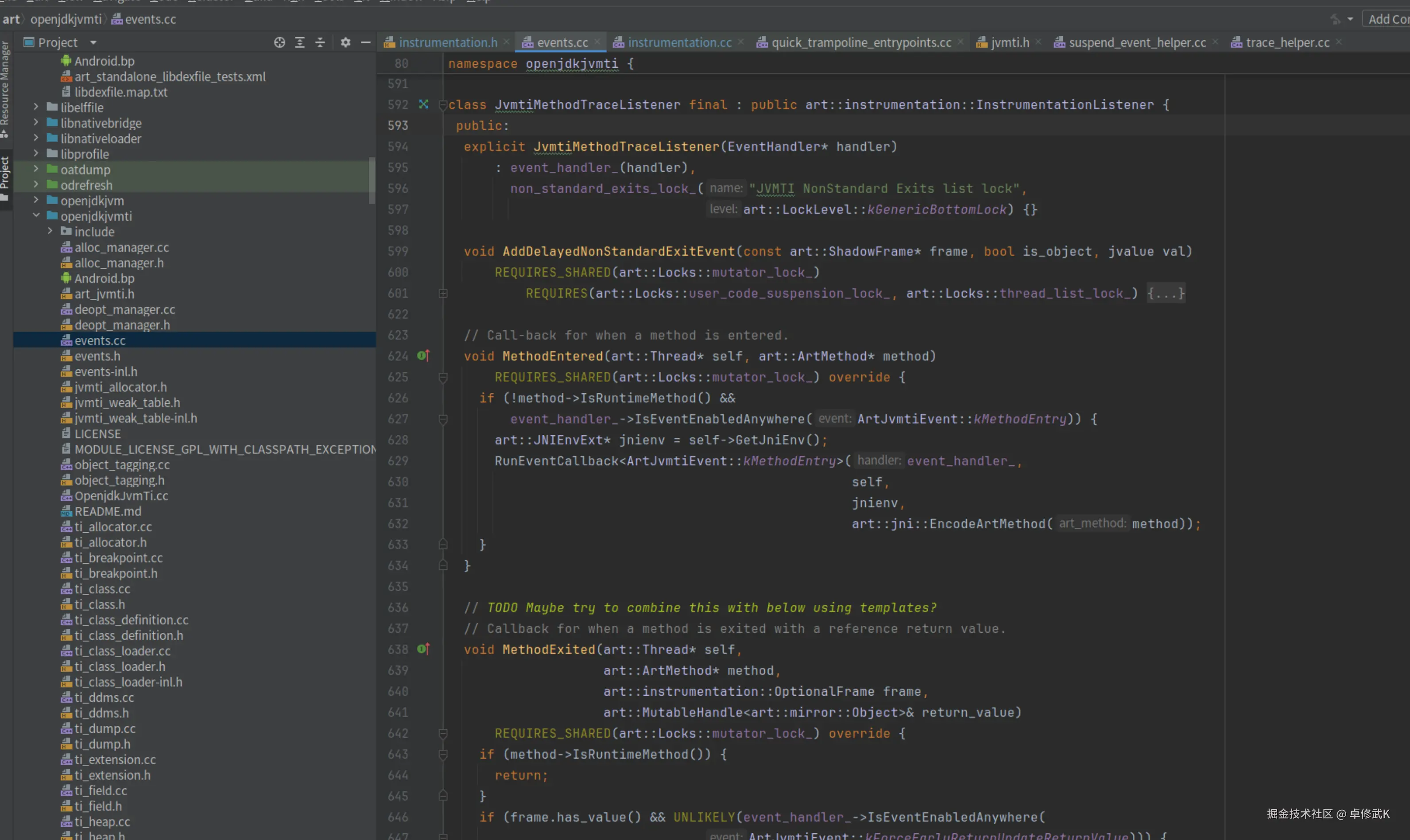Click the project tree vertical scrollbar

click(x=372, y=181)
